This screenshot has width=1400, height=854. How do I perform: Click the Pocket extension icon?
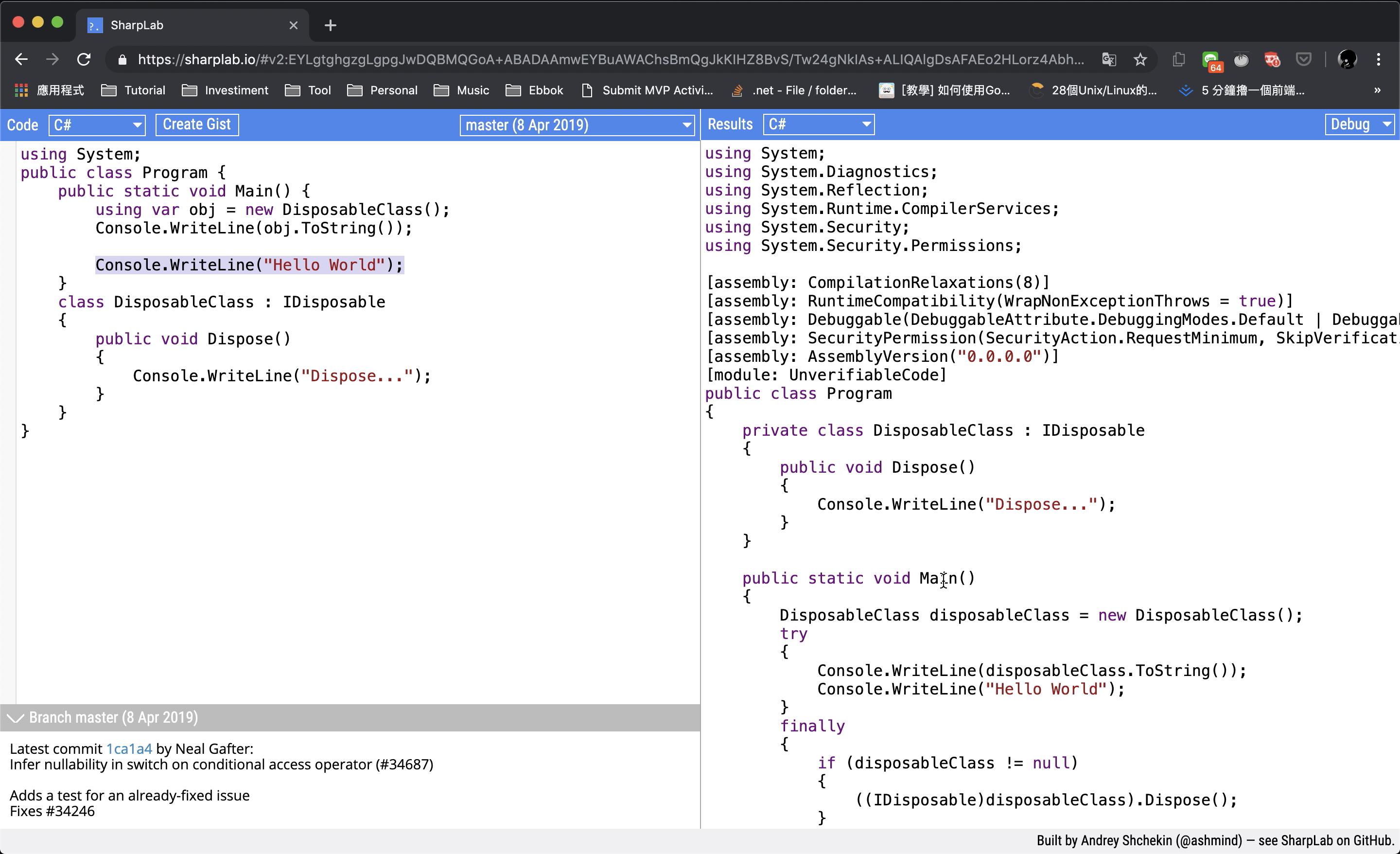[1303, 59]
